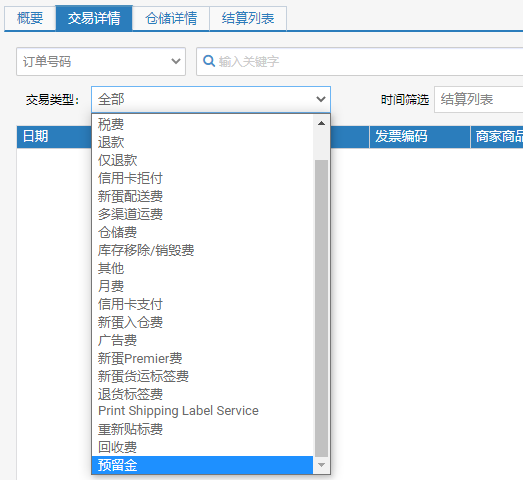The height and width of the screenshot is (480, 523).
Task: Click the dropdown list scroll-down arrow
Action: 321,465
